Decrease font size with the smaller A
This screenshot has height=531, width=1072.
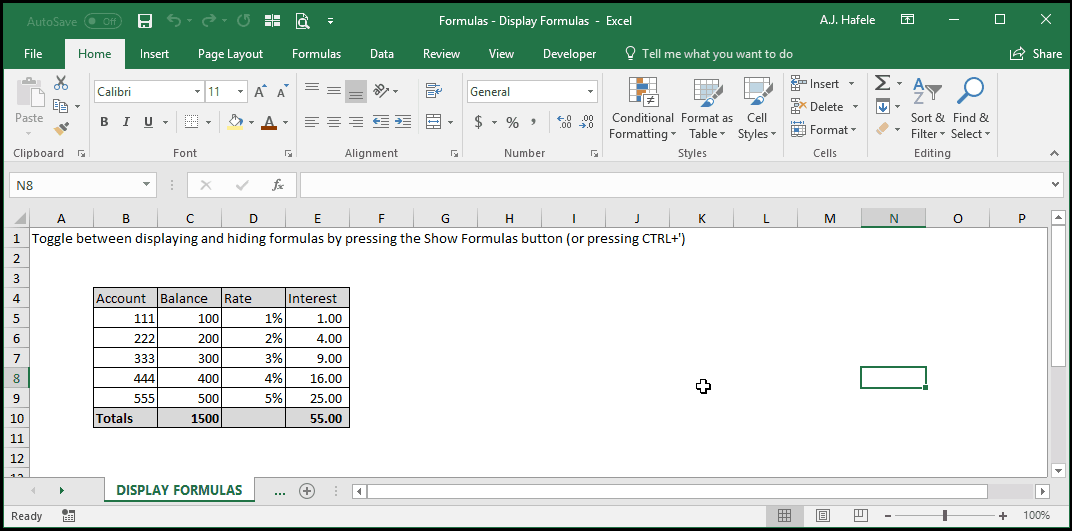point(282,92)
